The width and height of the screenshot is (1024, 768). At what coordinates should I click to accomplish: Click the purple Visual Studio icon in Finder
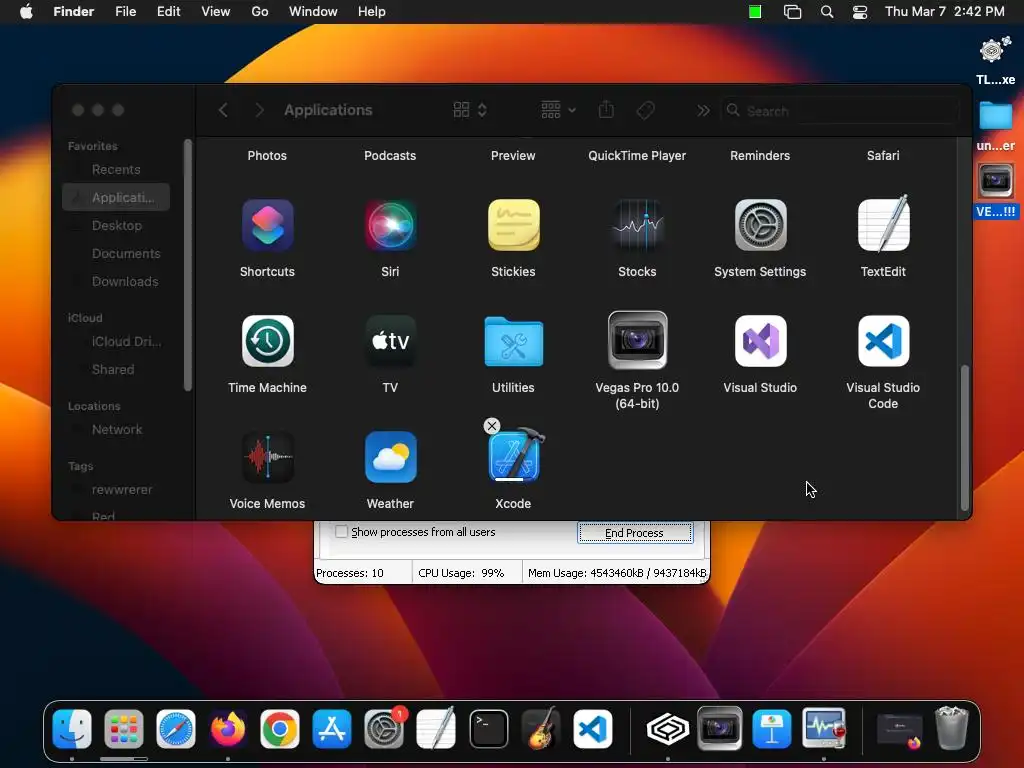(760, 341)
